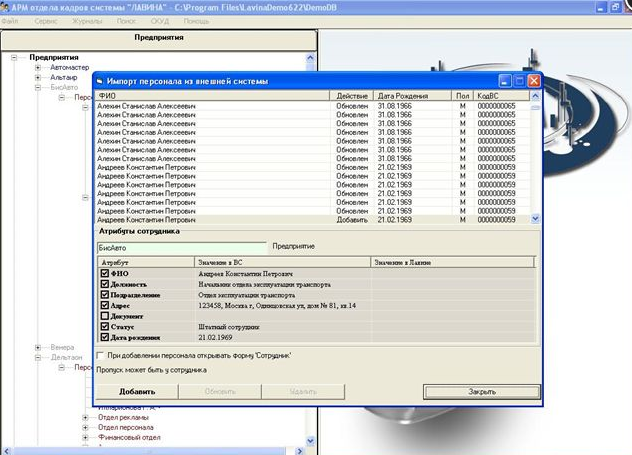
Task: Enable the Документ attribute checkbox
Action: [x=105, y=316]
